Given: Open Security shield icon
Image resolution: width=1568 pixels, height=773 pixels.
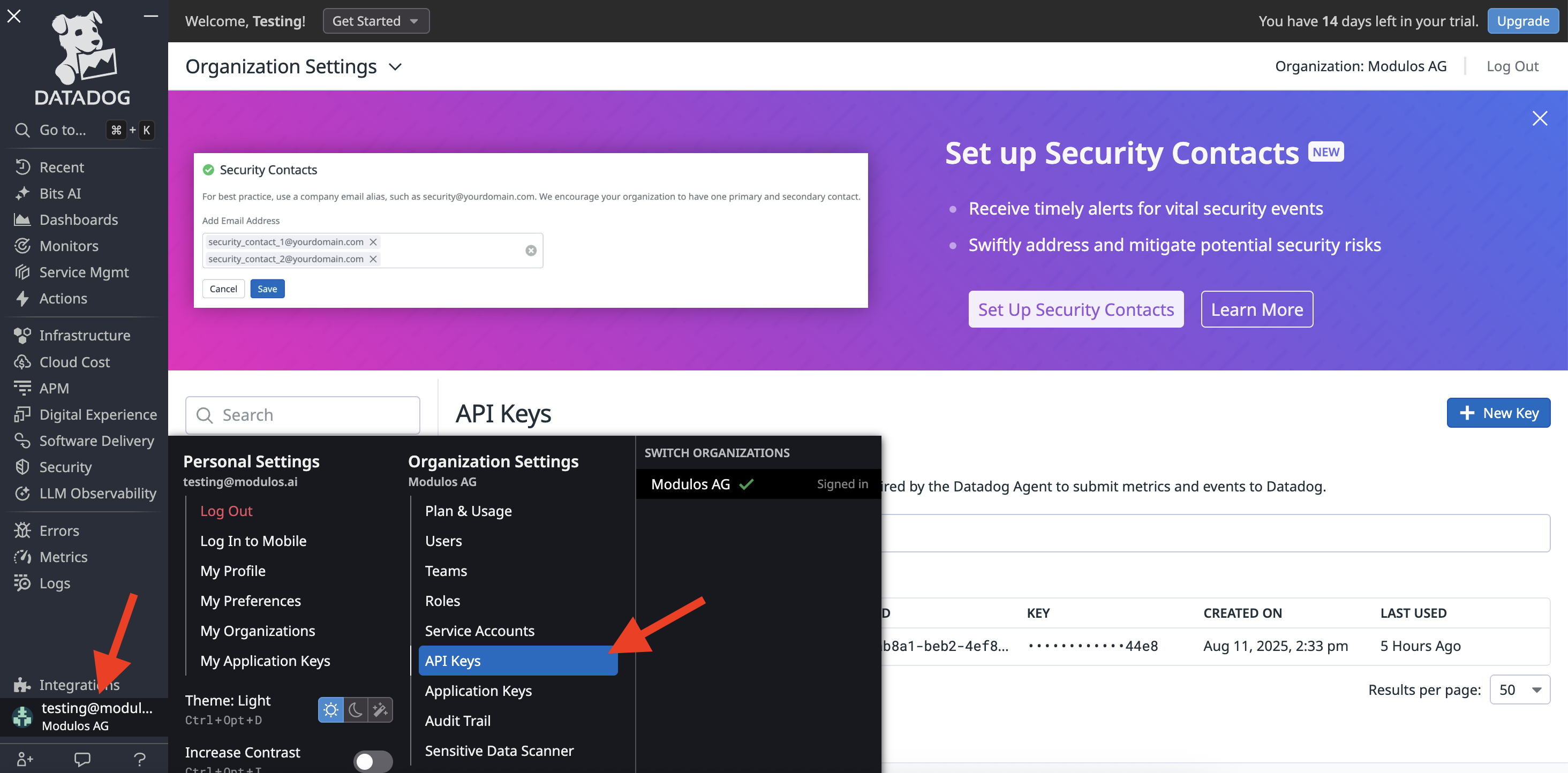Looking at the screenshot, I should (x=22, y=466).
